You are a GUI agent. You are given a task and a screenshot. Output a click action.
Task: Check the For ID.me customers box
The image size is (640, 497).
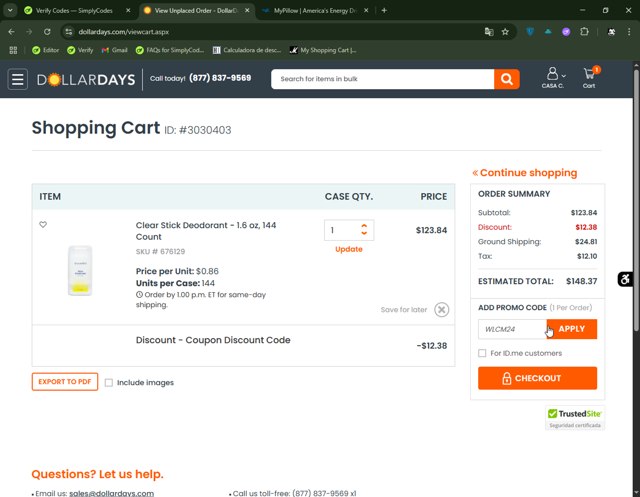(x=482, y=353)
